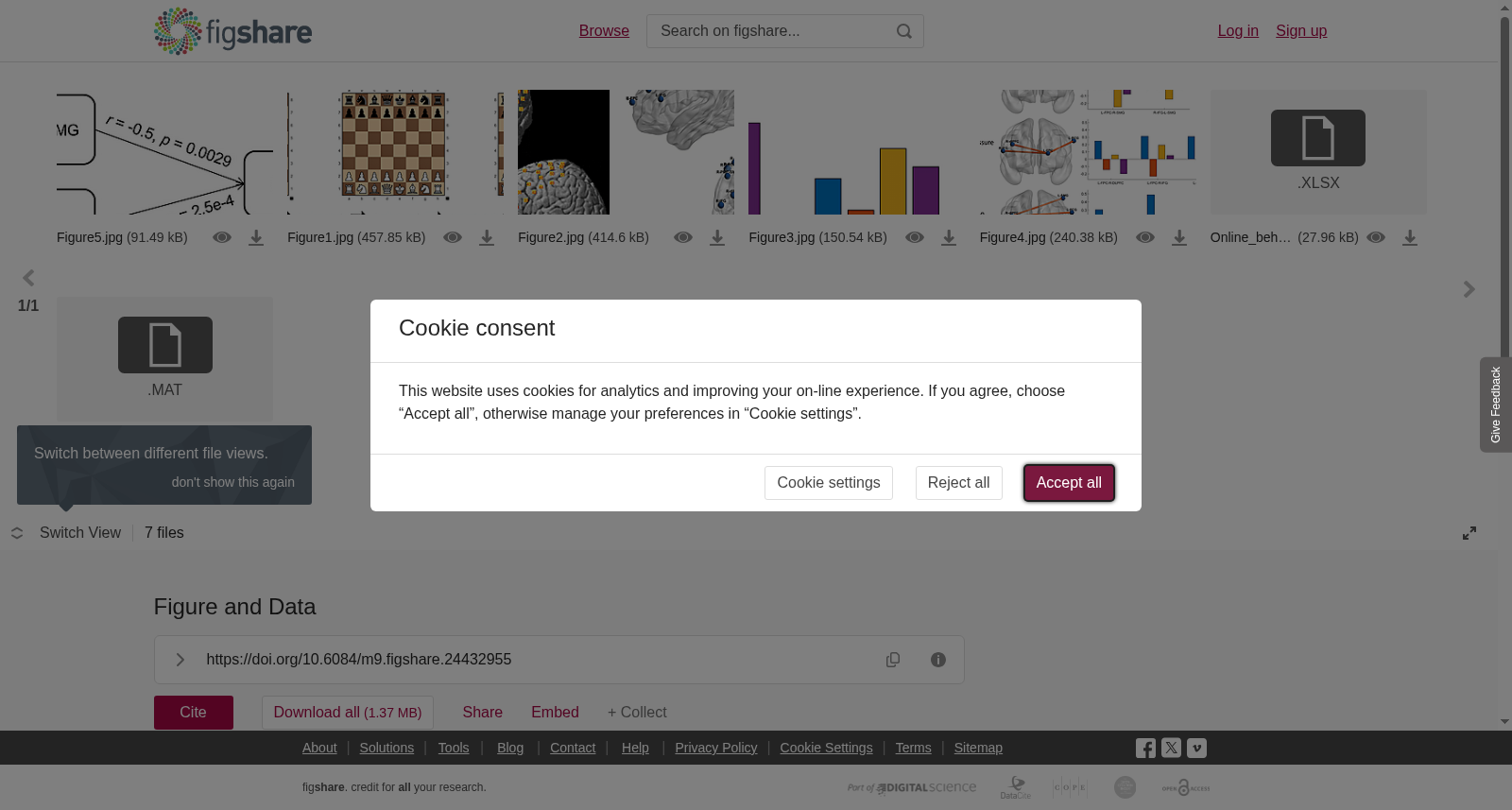Download Figure3.jpg via its download icon
The width and height of the screenshot is (1512, 810).
click(x=949, y=237)
